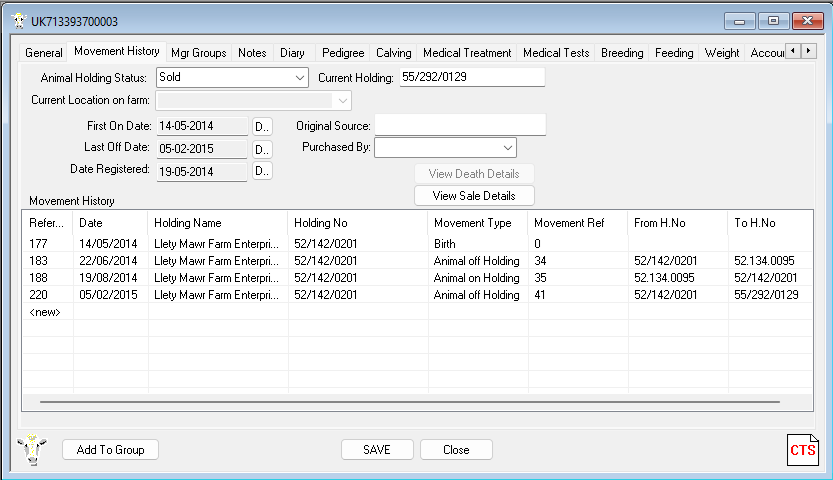The image size is (833, 480).
Task: Click the Movement Ref cell 34
Action: click(x=578, y=261)
